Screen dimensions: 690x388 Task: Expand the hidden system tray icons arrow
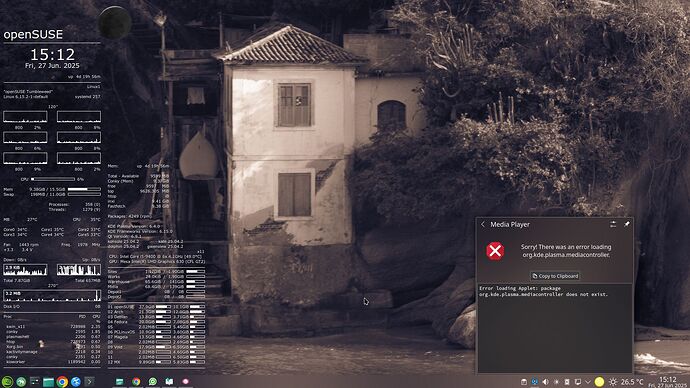(587, 382)
